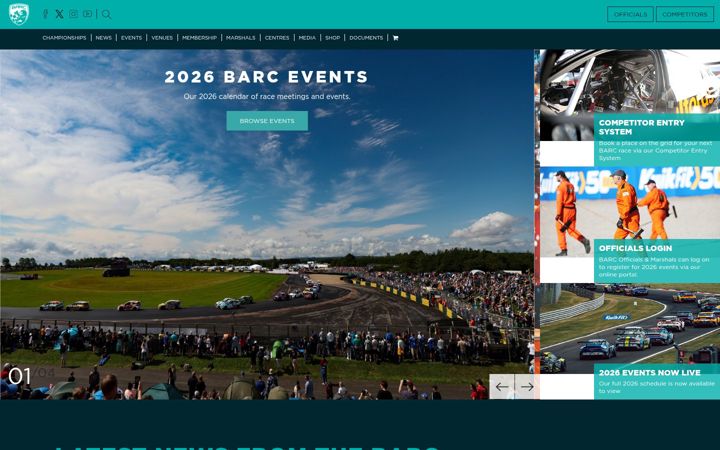Click the BARC shield logo

click(x=19, y=14)
